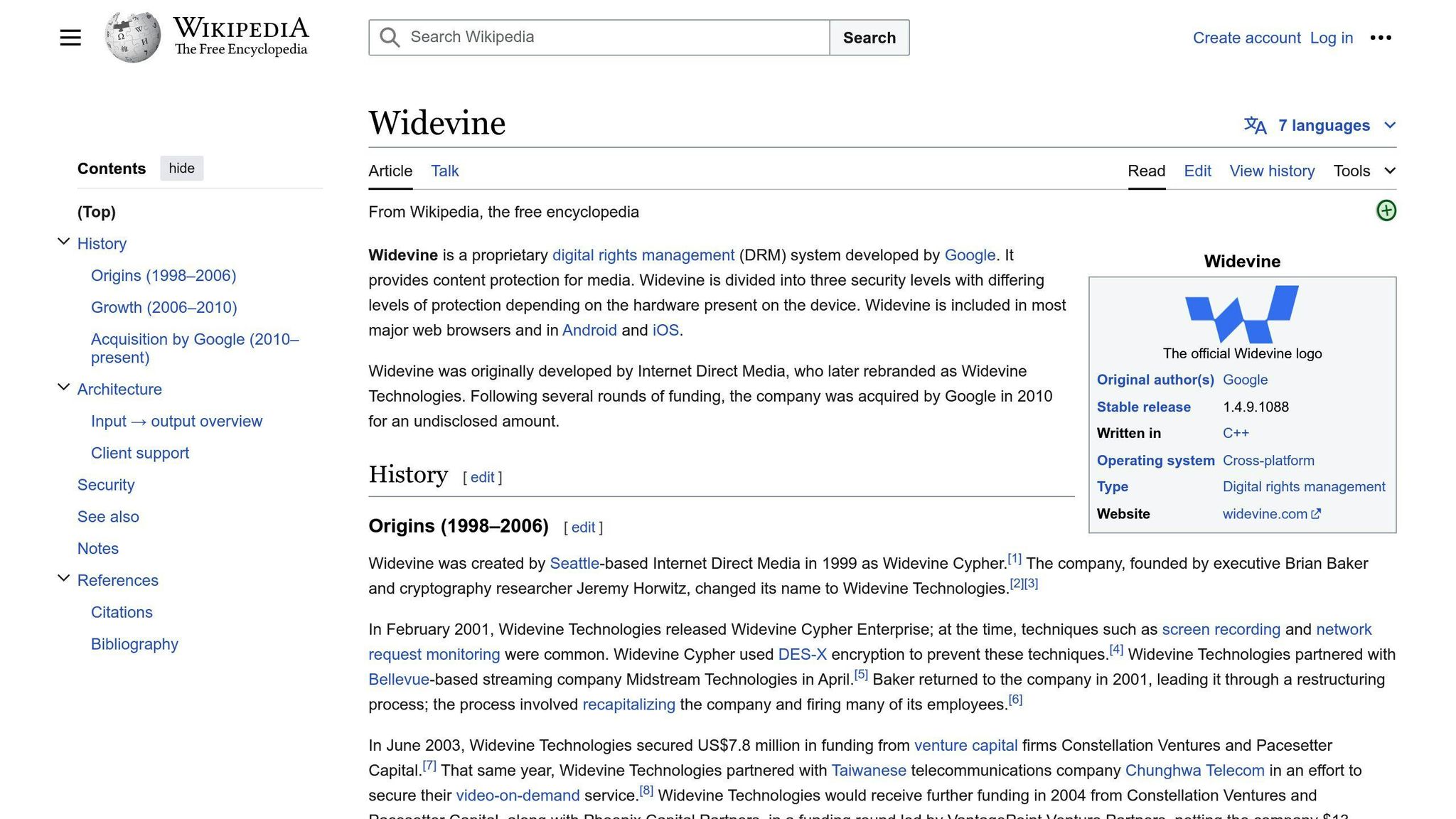Switch to the Talk tab
The image size is (1456, 819).
point(444,171)
